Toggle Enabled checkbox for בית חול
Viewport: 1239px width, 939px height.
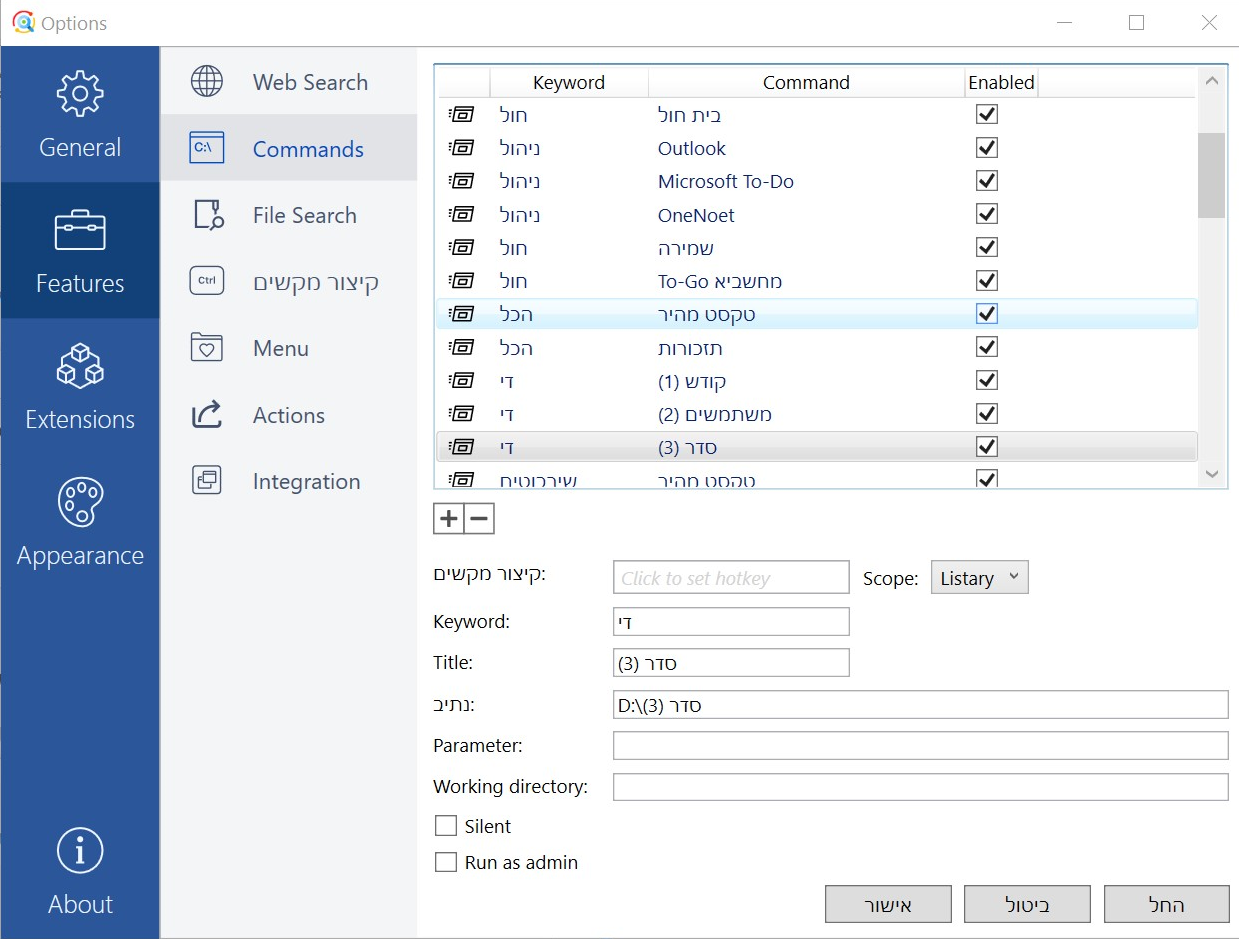(987, 115)
